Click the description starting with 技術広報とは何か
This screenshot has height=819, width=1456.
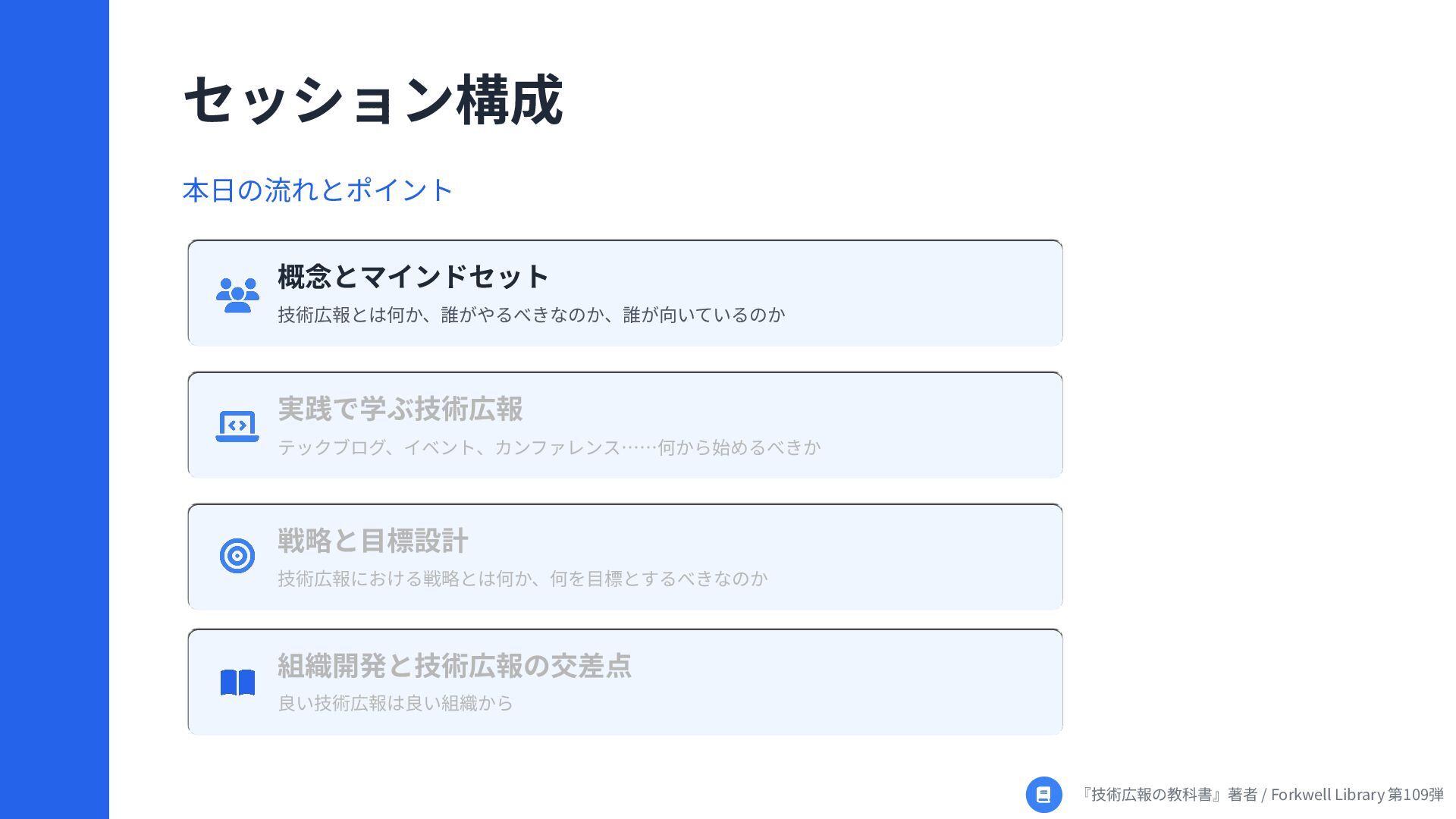click(x=532, y=315)
